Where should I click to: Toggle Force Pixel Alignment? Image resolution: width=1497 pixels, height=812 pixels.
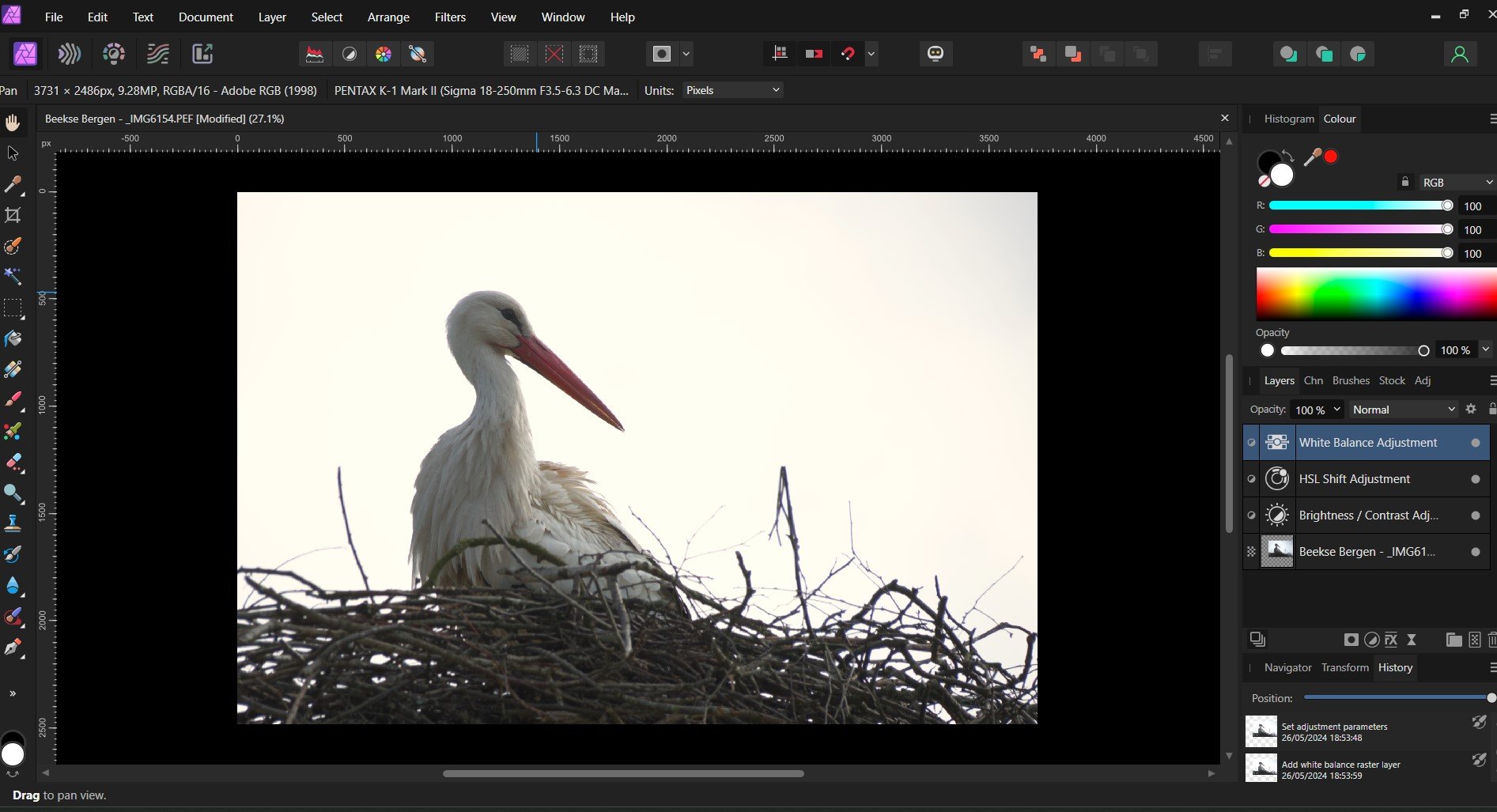(x=780, y=54)
